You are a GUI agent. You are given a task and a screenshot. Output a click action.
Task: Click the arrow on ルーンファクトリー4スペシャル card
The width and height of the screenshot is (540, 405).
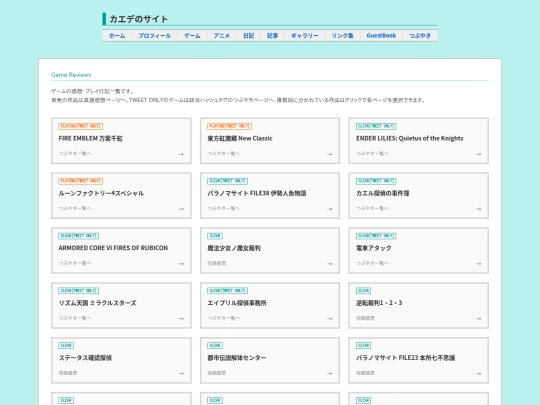coord(181,209)
